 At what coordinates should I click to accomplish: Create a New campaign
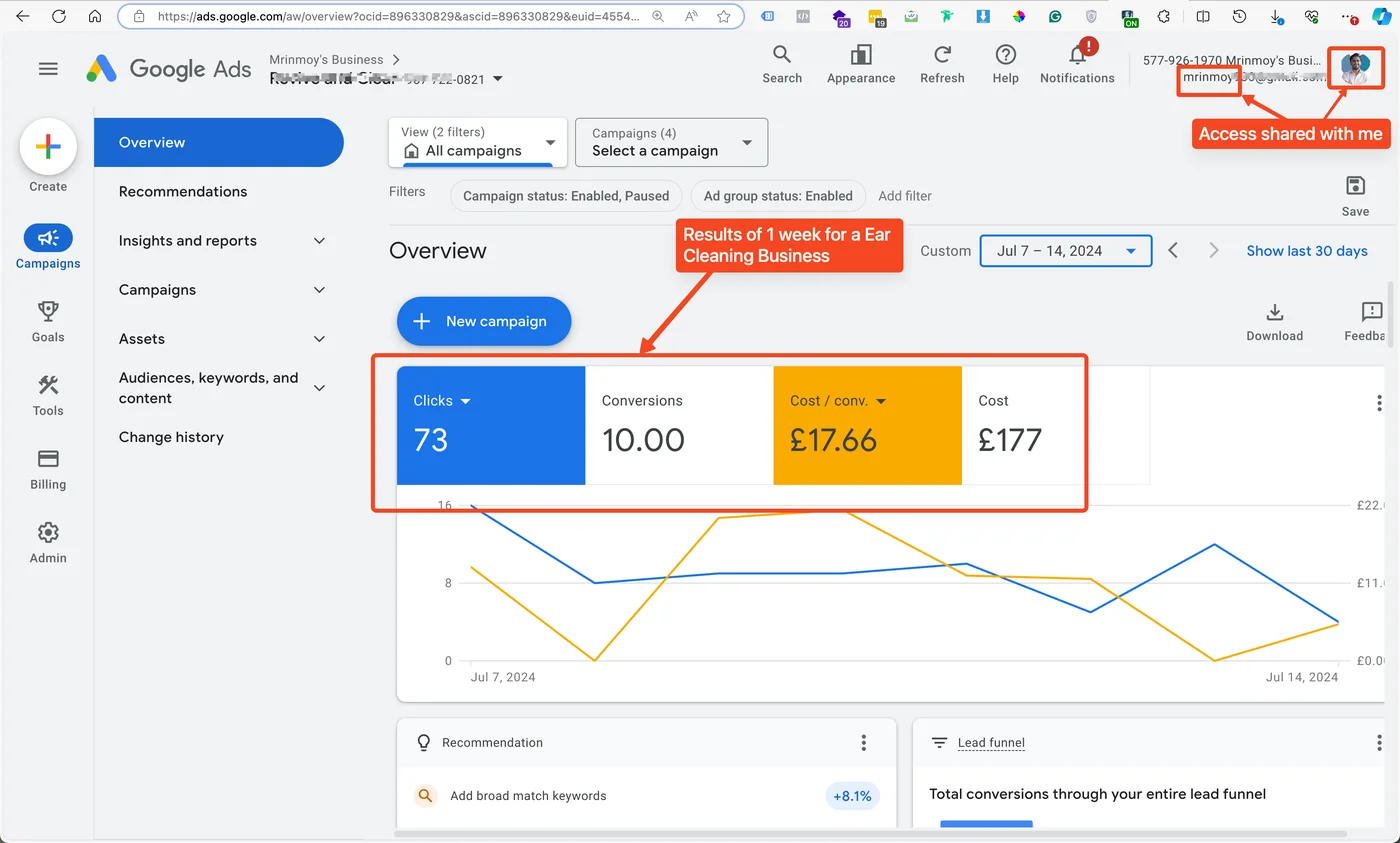click(x=484, y=321)
